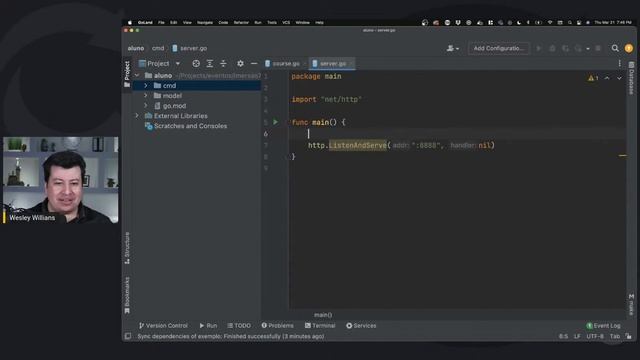The height and width of the screenshot is (360, 640).
Task: Open Project panel settings gear
Action: pos(240,63)
